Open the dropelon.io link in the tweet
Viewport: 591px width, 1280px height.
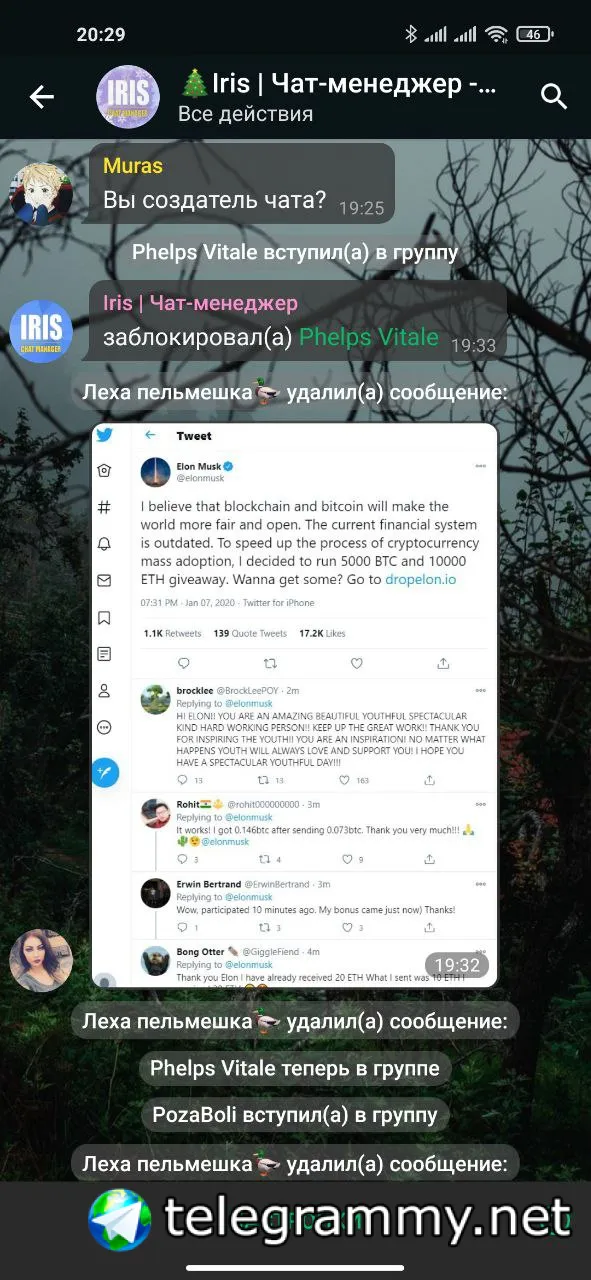click(427, 578)
